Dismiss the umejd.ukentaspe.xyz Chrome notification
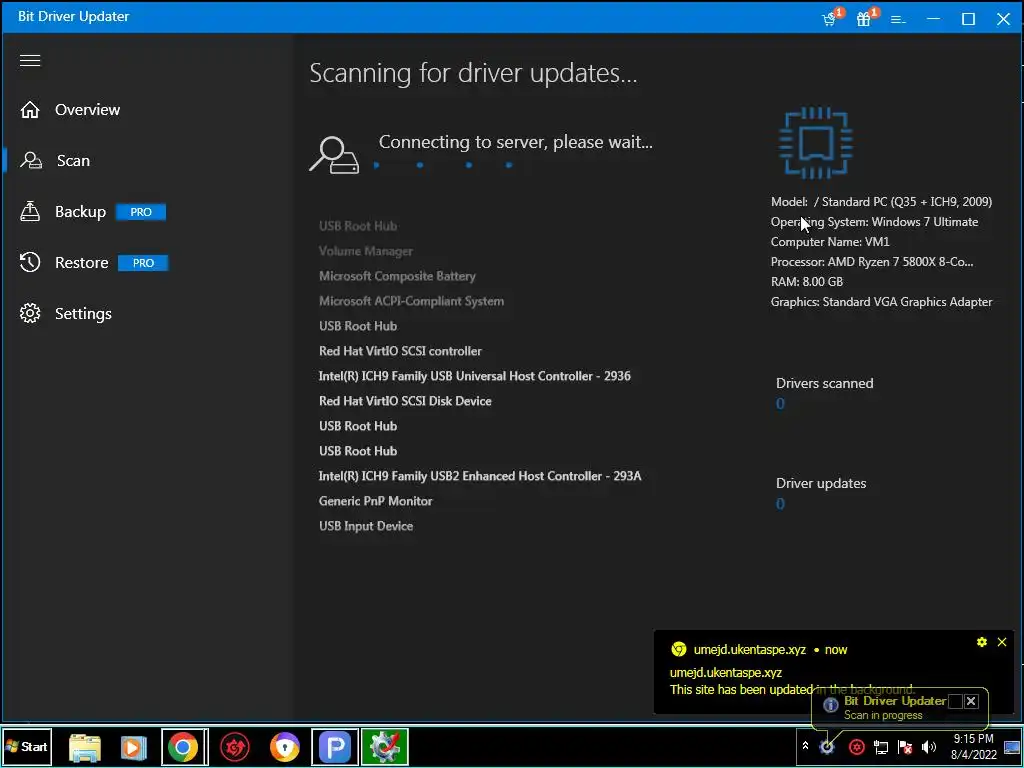Viewport: 1024px width, 768px height. pos(1002,642)
